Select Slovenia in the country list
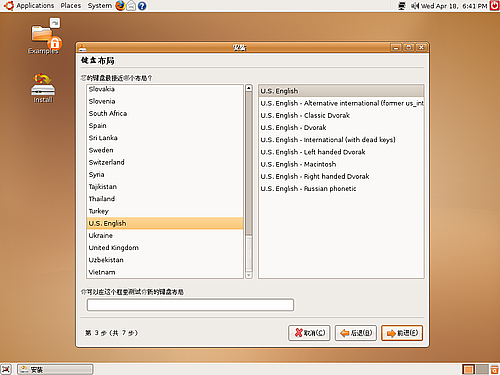The width and height of the screenshot is (500, 375). coord(165,101)
